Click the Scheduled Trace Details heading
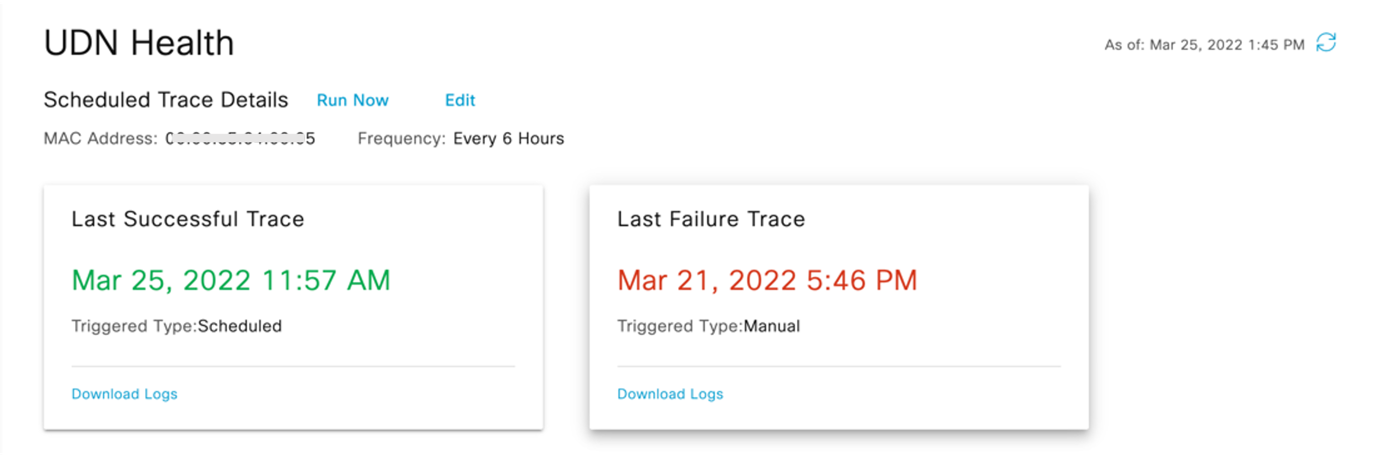Screen dimensions: 1381x461 [x=166, y=100]
